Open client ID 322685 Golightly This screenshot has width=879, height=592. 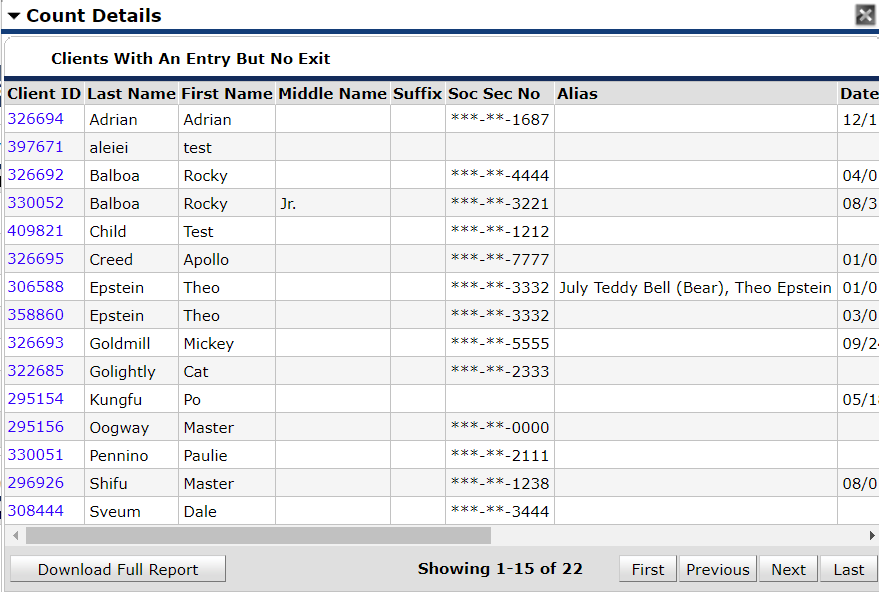pos(35,371)
